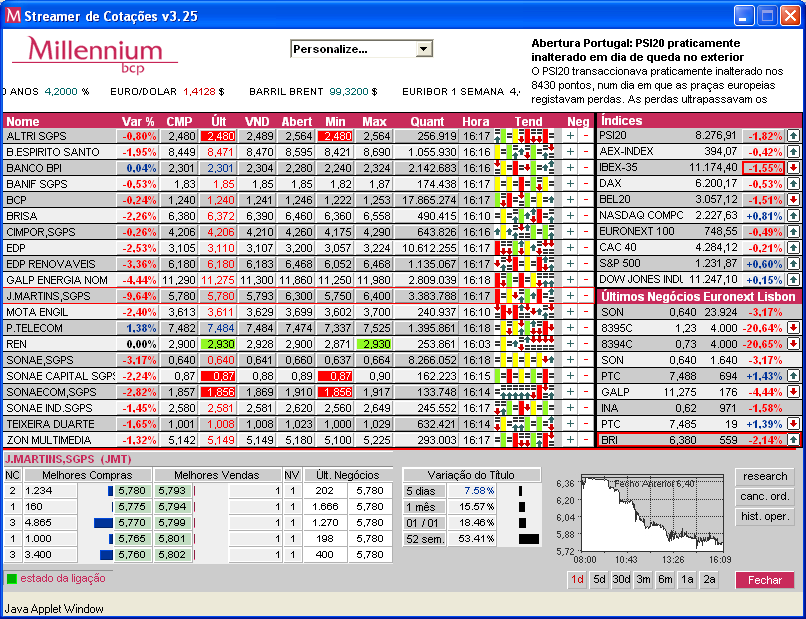The image size is (806, 619).
Task: Select the TEIXEIRA DUARTE stock name
Action: point(50,424)
